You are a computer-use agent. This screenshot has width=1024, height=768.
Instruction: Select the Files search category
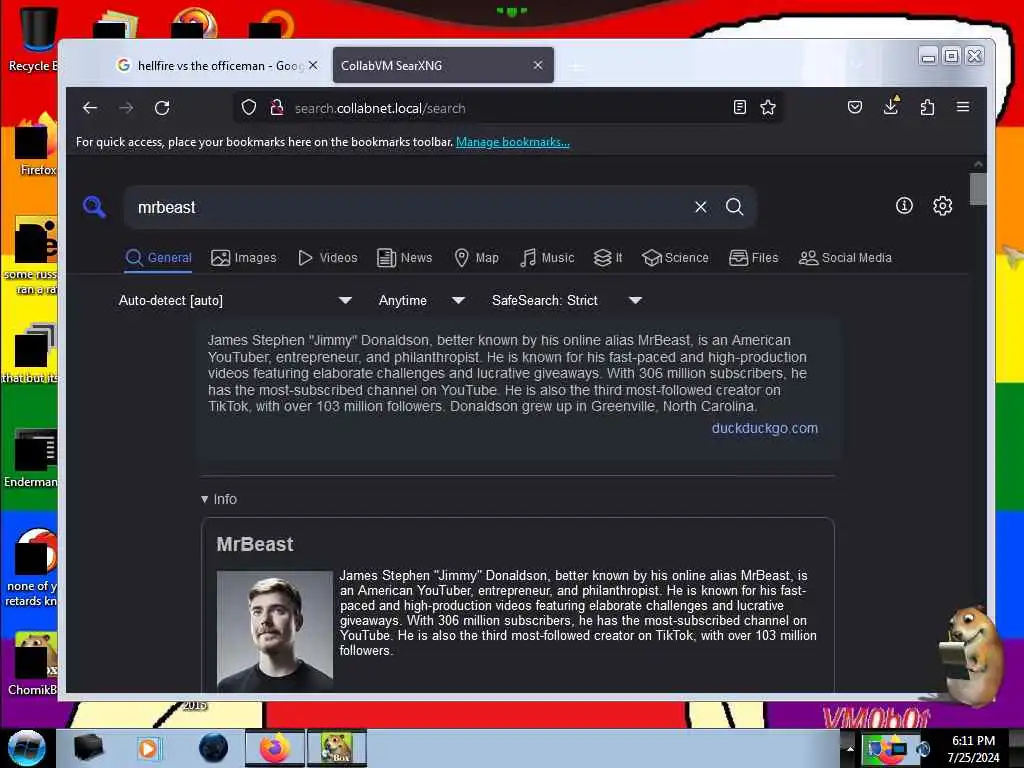[754, 258]
